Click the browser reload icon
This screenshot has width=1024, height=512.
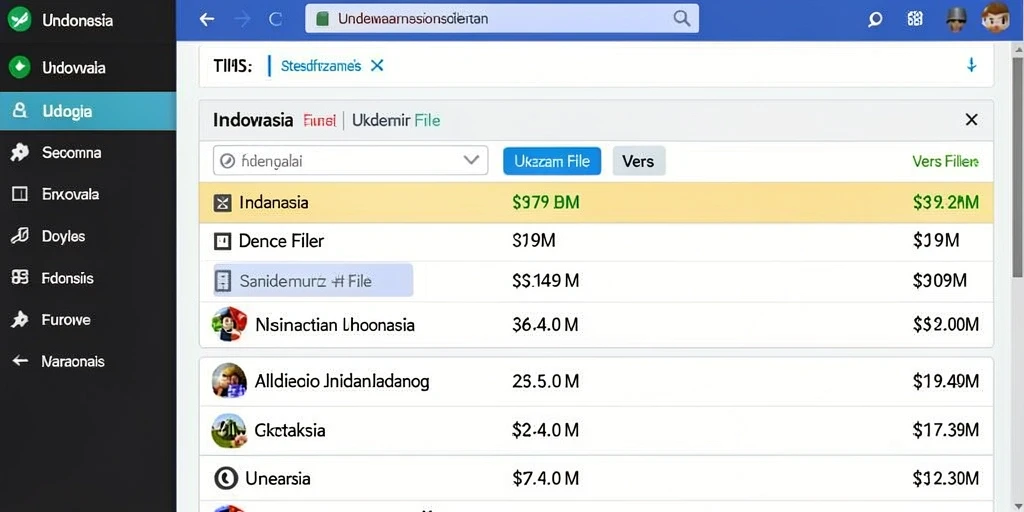click(276, 20)
